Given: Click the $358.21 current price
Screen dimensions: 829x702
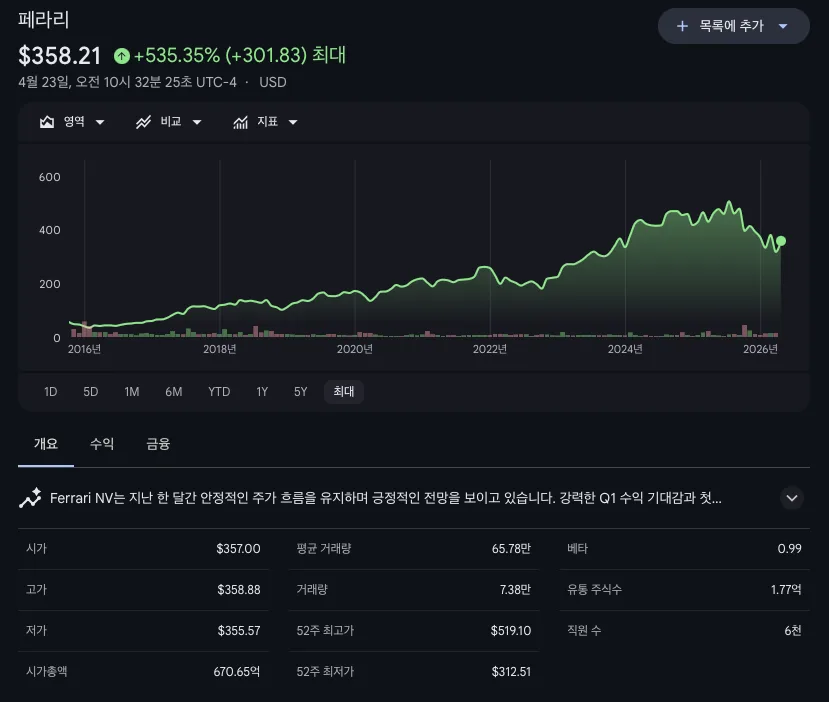Looking at the screenshot, I should pos(59,56).
